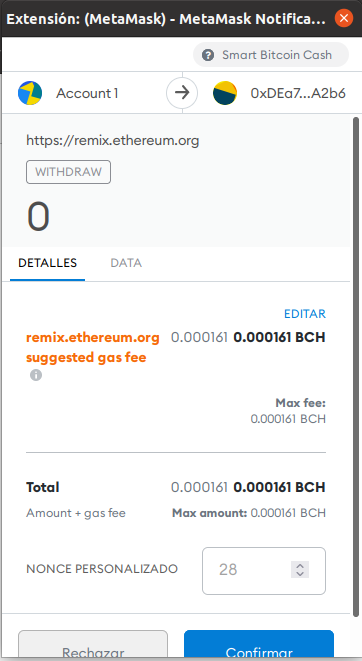Viewport: 362px width, 661px height.
Task: Click the EDITAR gas fee link
Action: pyautogui.click(x=305, y=314)
